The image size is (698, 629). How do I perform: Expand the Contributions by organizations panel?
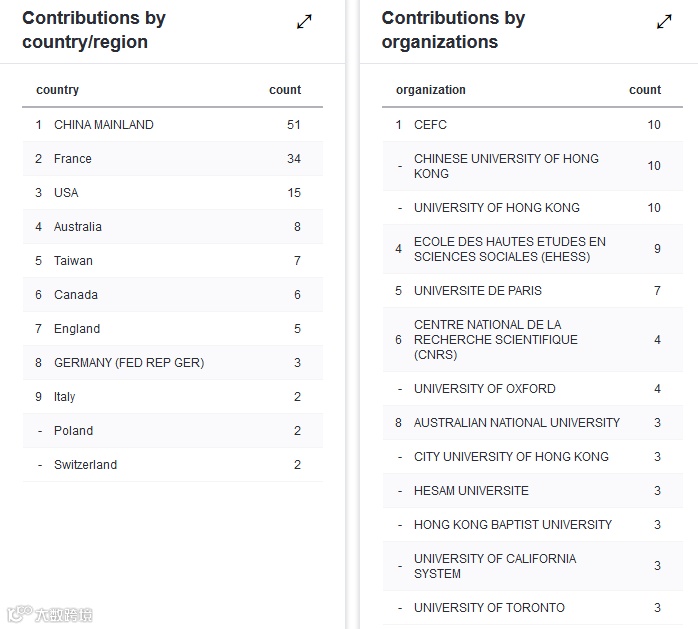[x=664, y=22]
